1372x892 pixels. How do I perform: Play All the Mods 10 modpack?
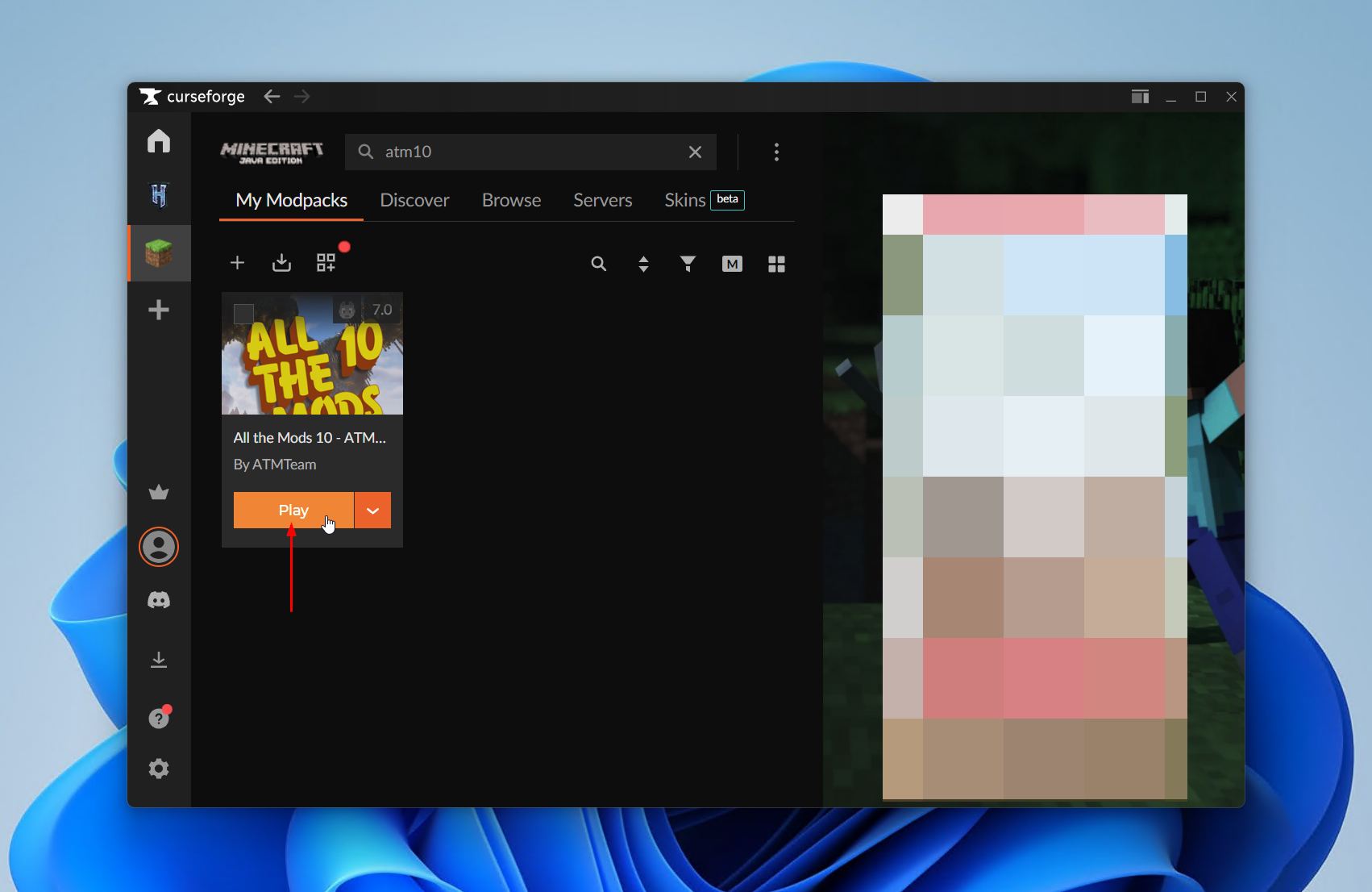coord(293,511)
